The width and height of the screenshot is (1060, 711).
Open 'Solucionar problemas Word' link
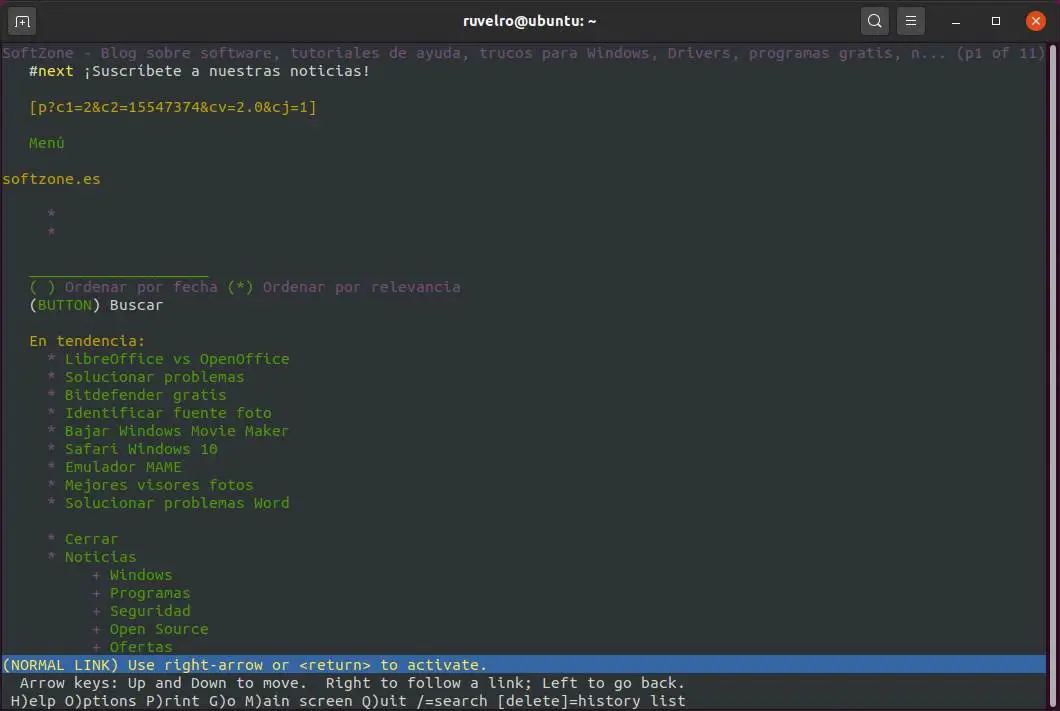click(177, 503)
